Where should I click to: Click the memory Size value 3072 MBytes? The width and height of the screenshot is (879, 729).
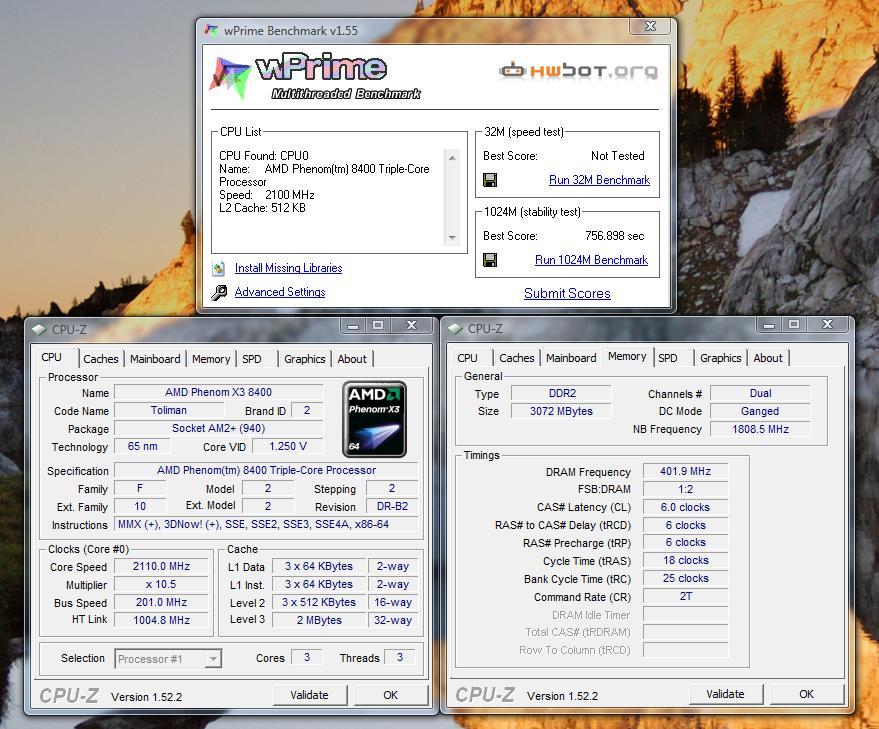(561, 411)
